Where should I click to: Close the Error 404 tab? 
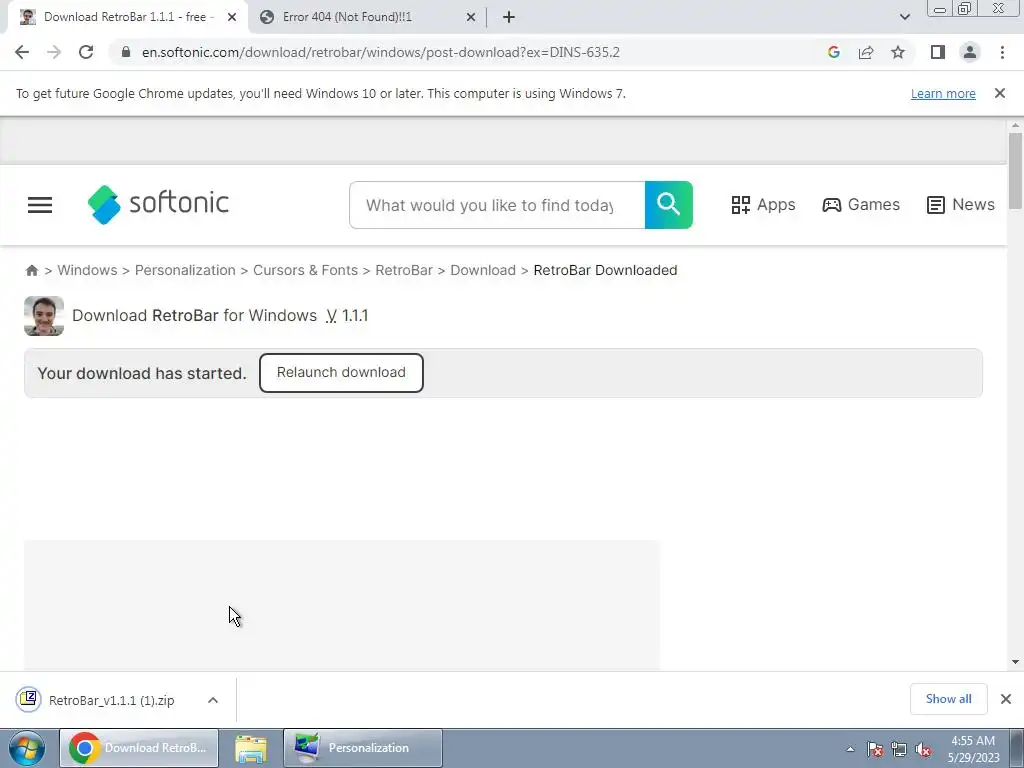coord(471,17)
